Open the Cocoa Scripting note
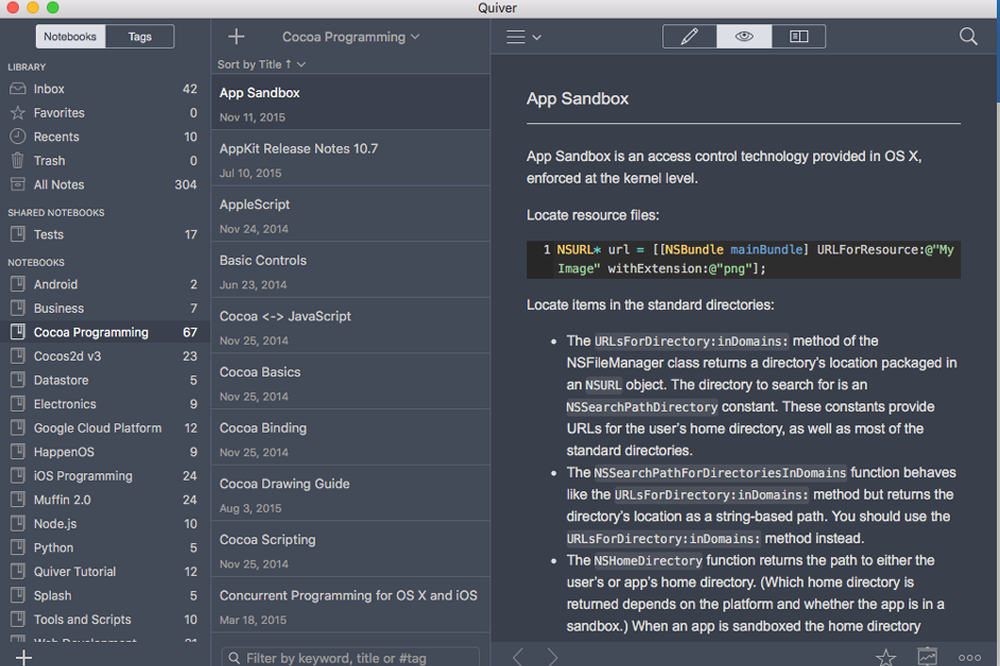The image size is (1000, 666). [350, 549]
